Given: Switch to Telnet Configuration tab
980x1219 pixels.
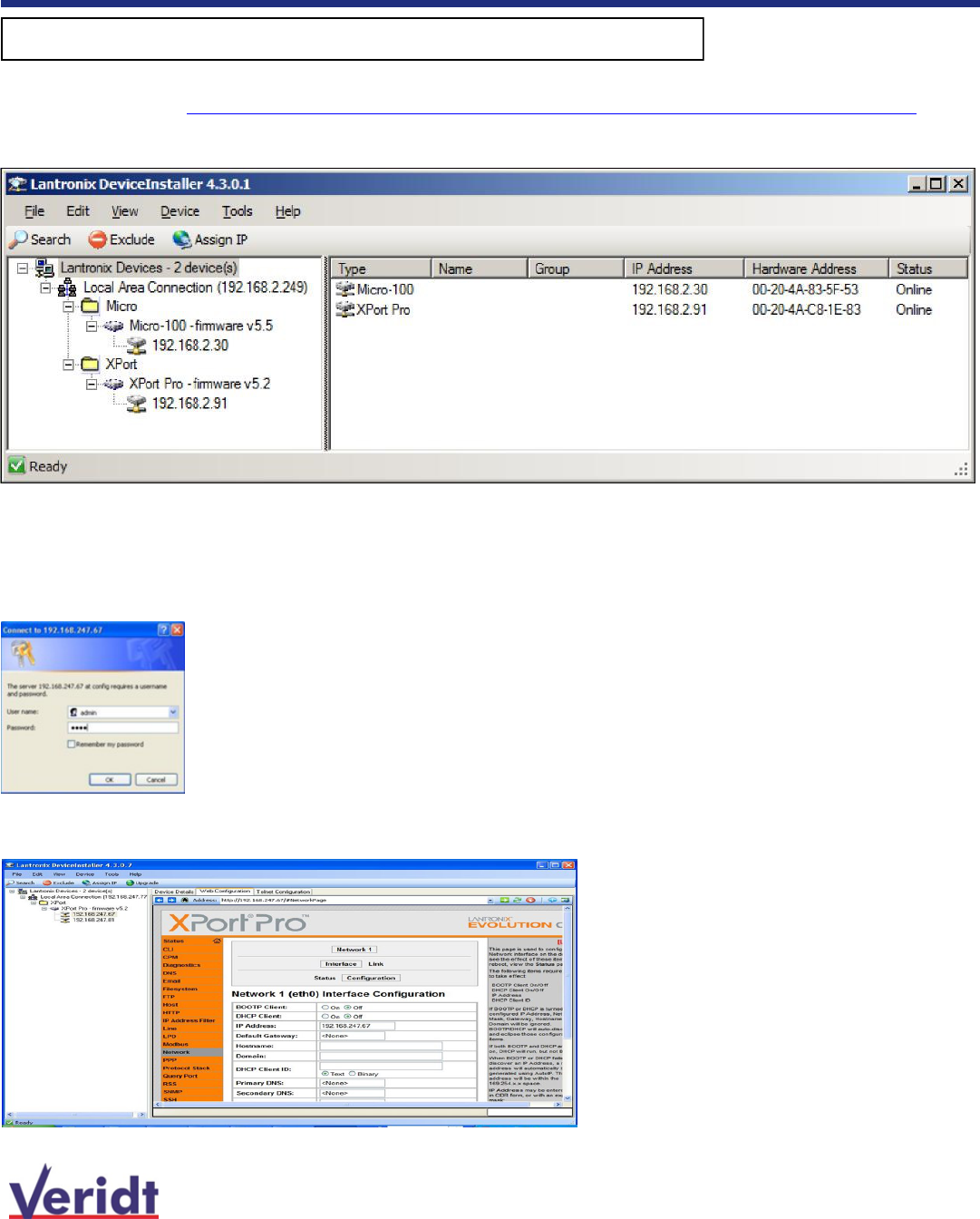Looking at the screenshot, I should pos(284,892).
